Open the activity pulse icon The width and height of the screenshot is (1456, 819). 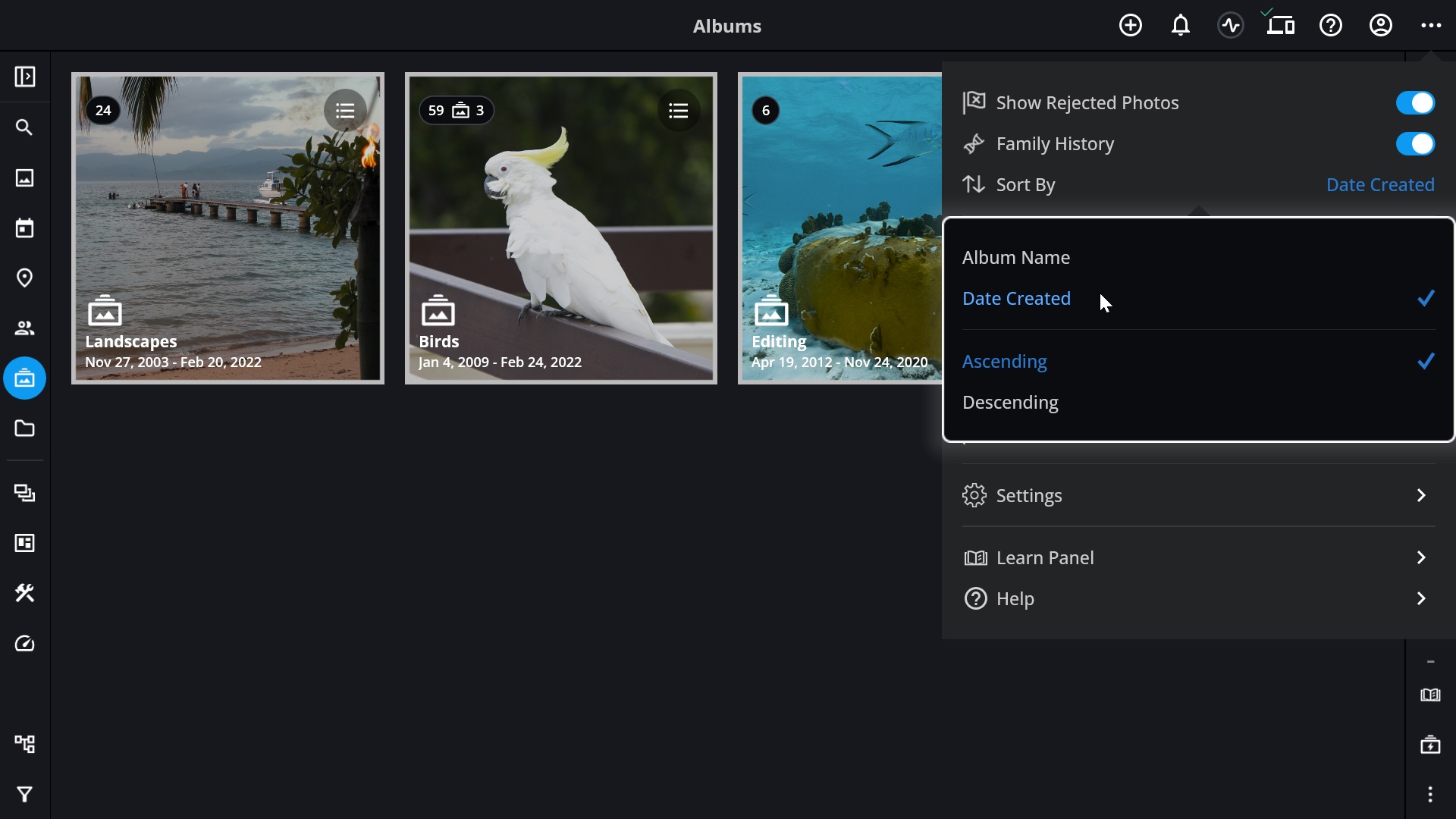click(x=1230, y=25)
